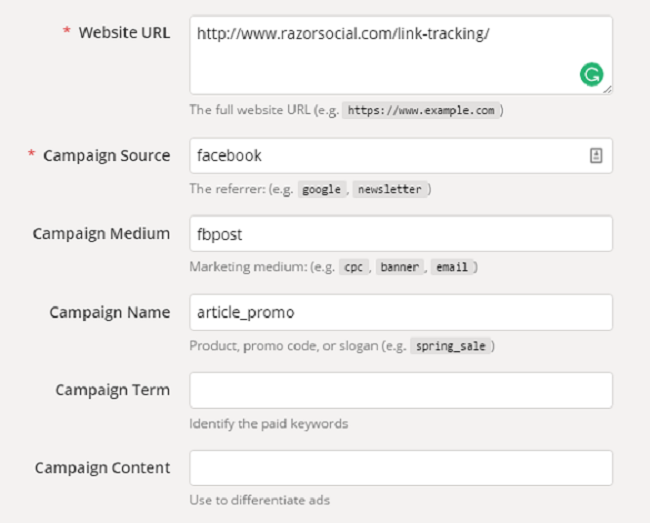Click the newsletter example tag

388,189
